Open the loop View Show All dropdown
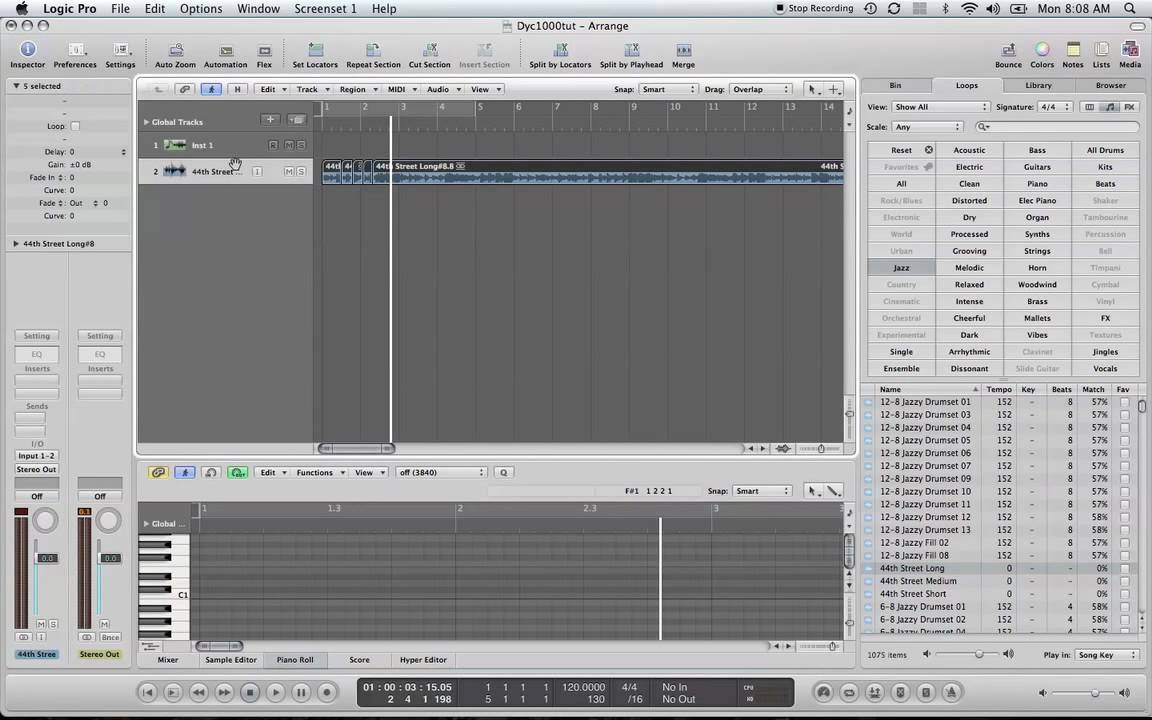 coord(940,107)
